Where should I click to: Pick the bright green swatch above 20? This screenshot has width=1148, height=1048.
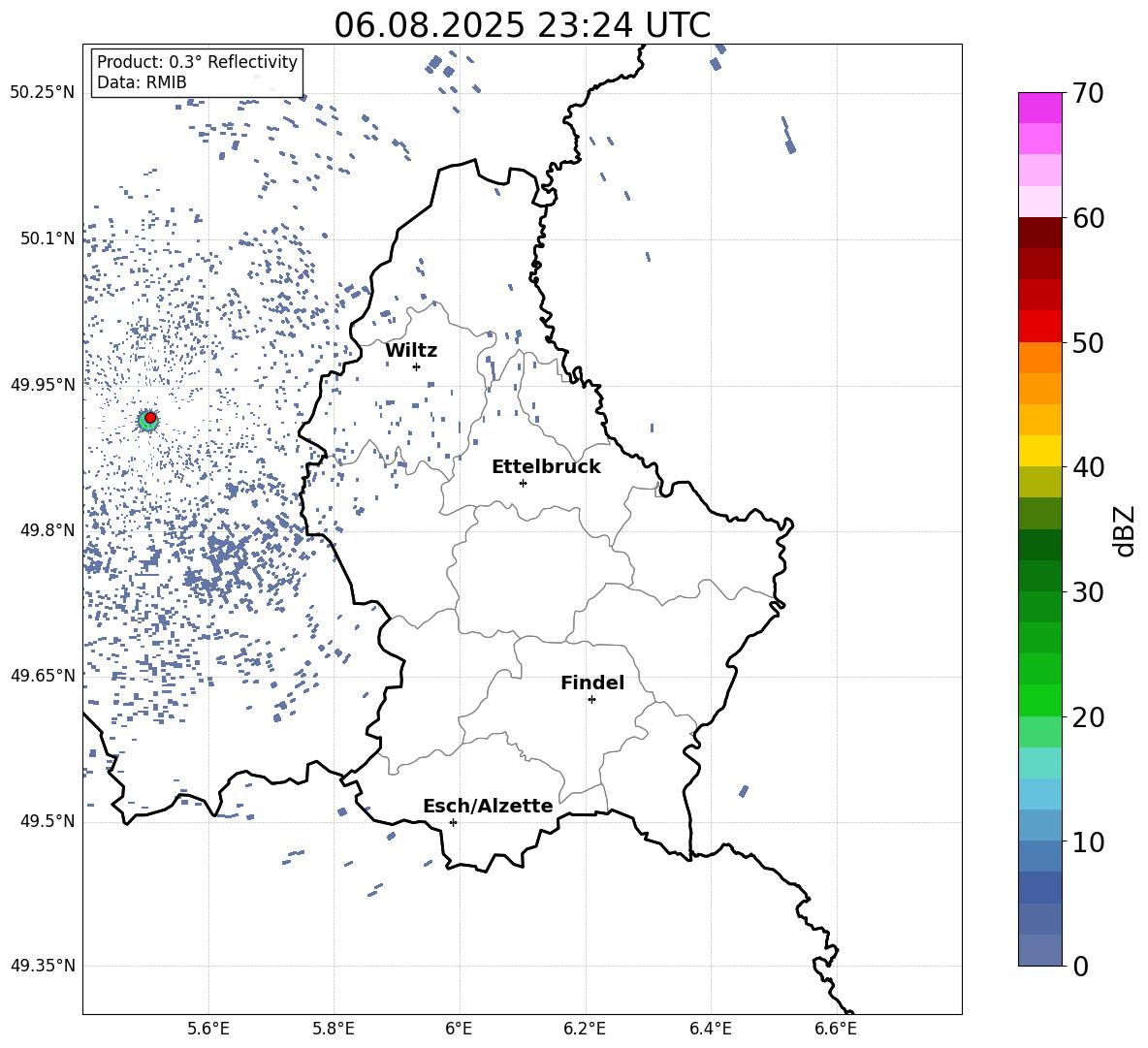click(1039, 700)
